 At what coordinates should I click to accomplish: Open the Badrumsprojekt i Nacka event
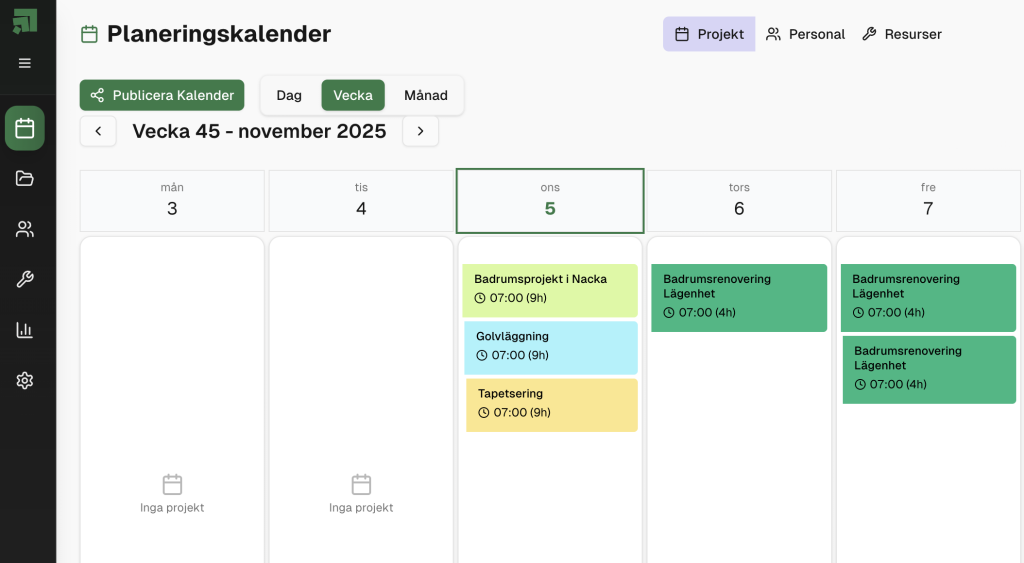pos(550,289)
